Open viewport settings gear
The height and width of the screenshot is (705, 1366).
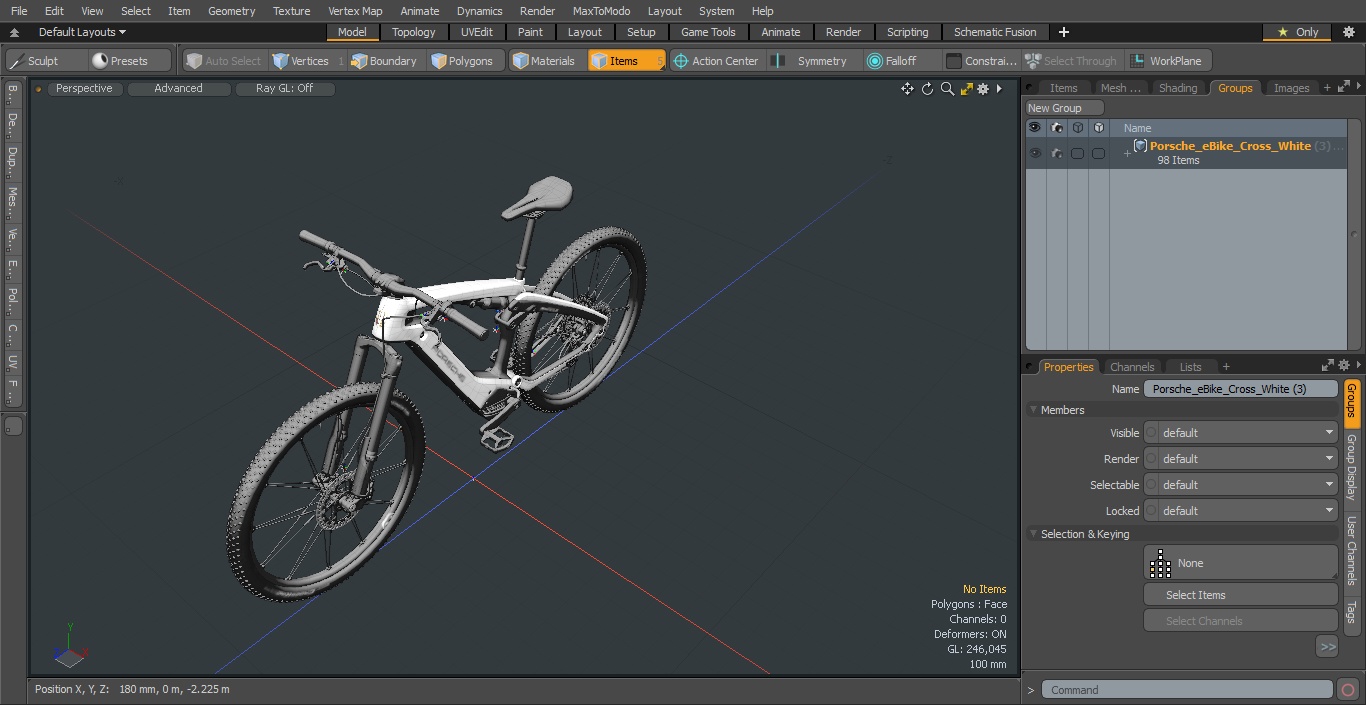click(983, 89)
